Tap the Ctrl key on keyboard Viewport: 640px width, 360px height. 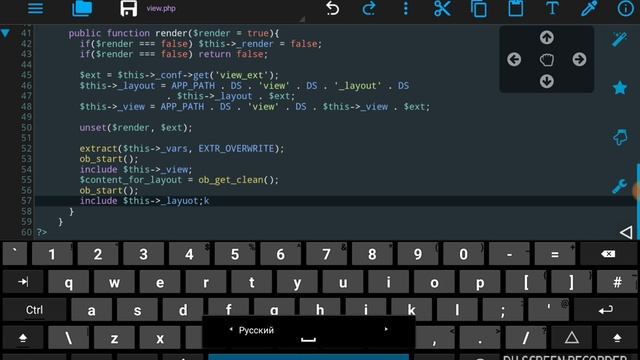[x=35, y=310]
